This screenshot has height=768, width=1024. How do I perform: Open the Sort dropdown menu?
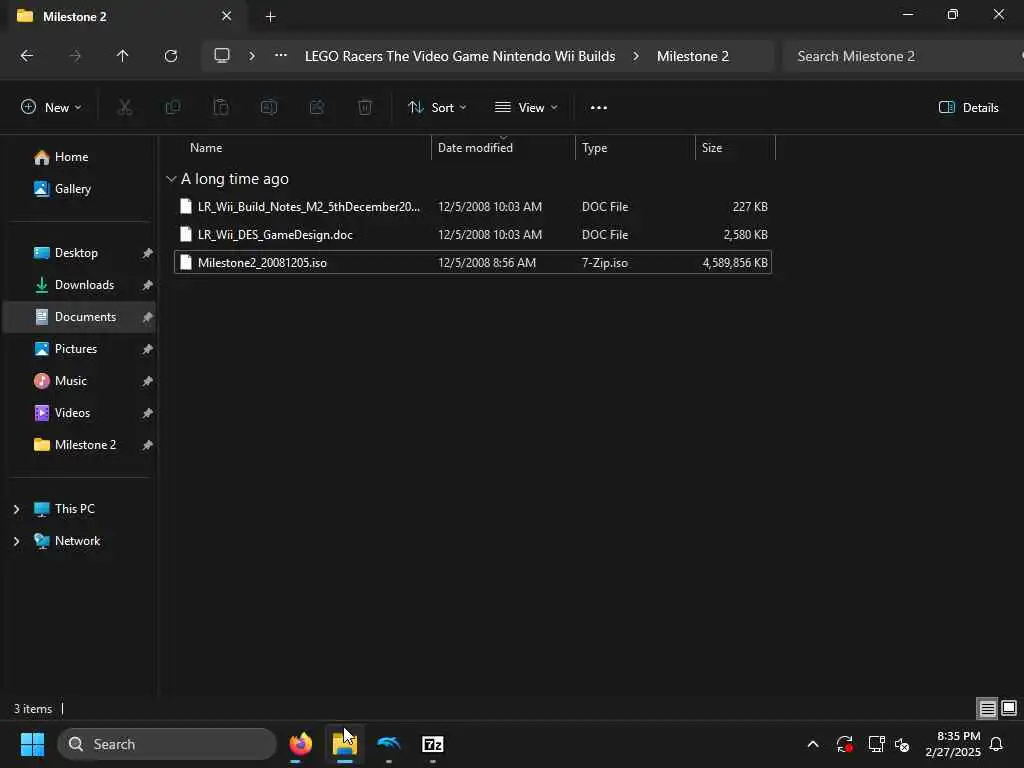pos(437,108)
